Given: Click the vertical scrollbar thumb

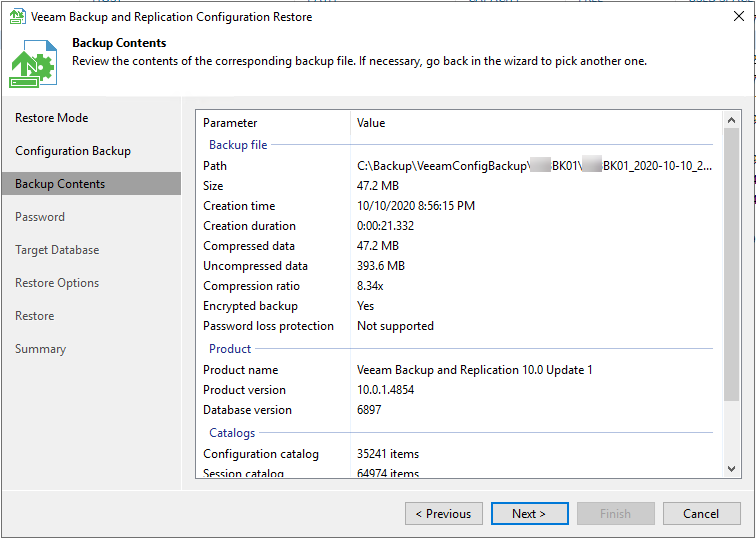Looking at the screenshot, I should 731,264.
